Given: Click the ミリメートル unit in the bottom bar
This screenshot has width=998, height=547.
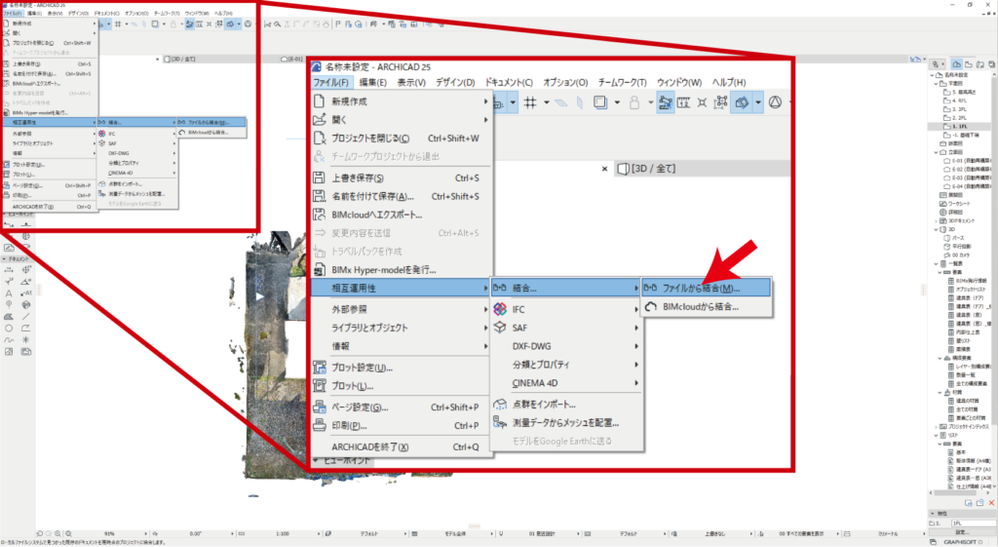Looking at the screenshot, I should (887, 534).
